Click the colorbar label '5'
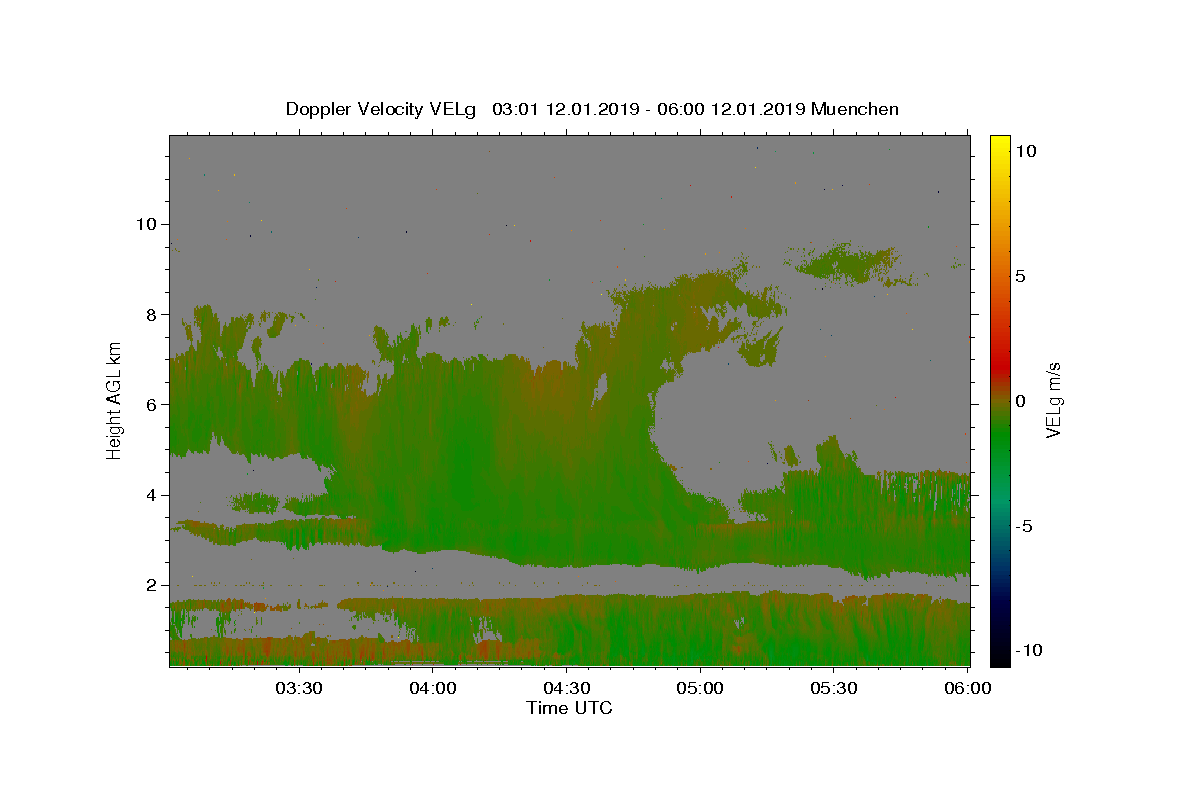 1020,276
